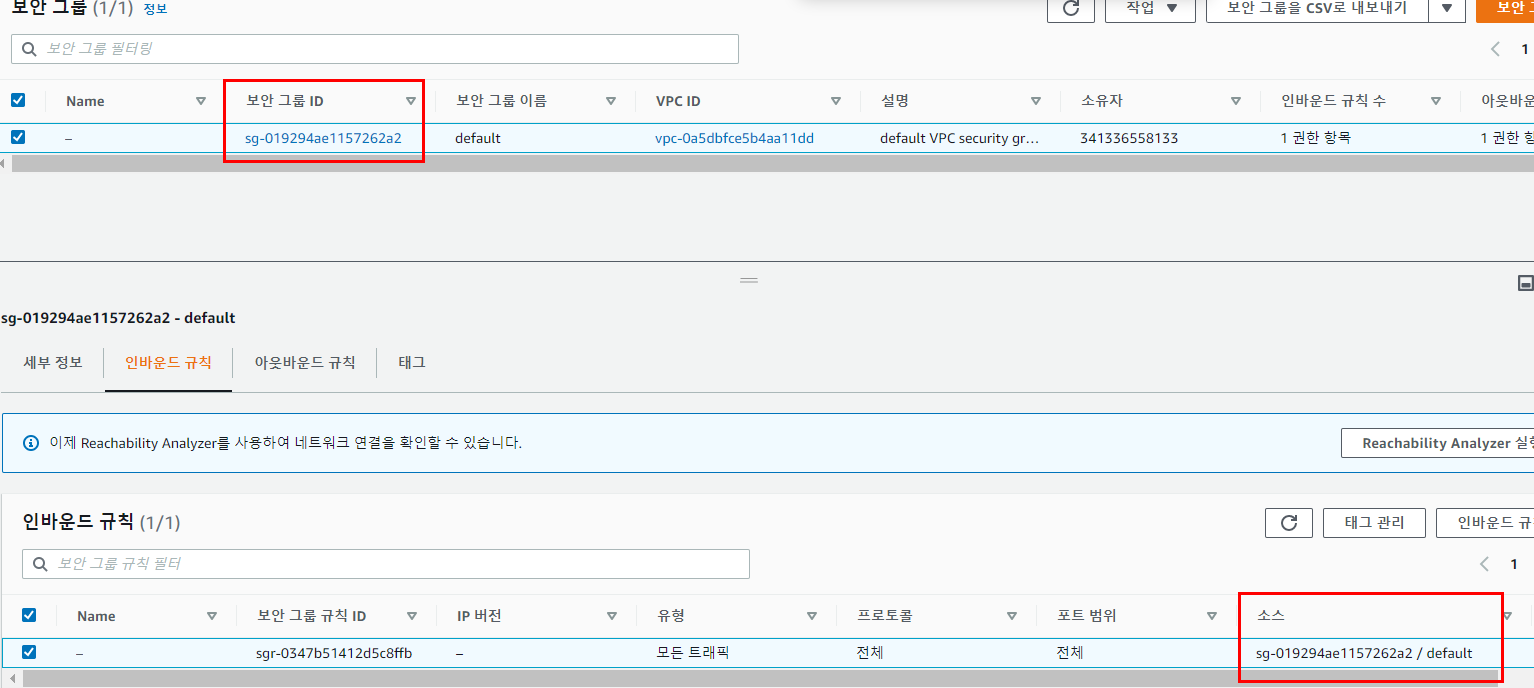Image resolution: width=1534 pixels, height=688 pixels.
Task: Sort by the Name column in security groups
Action: pyautogui.click(x=201, y=101)
